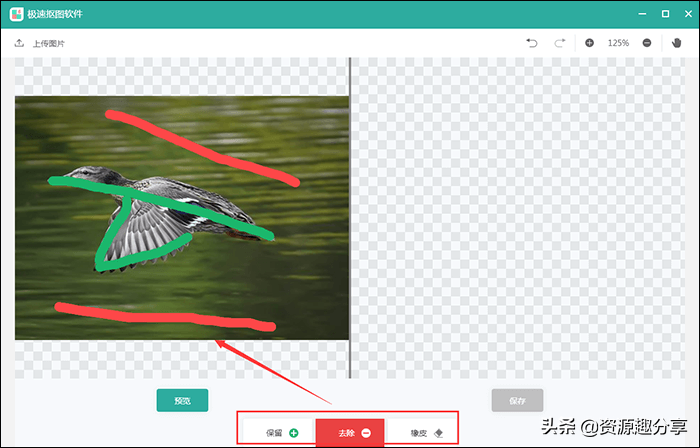Open 上传图片 to upload a picture

[x=49, y=44]
